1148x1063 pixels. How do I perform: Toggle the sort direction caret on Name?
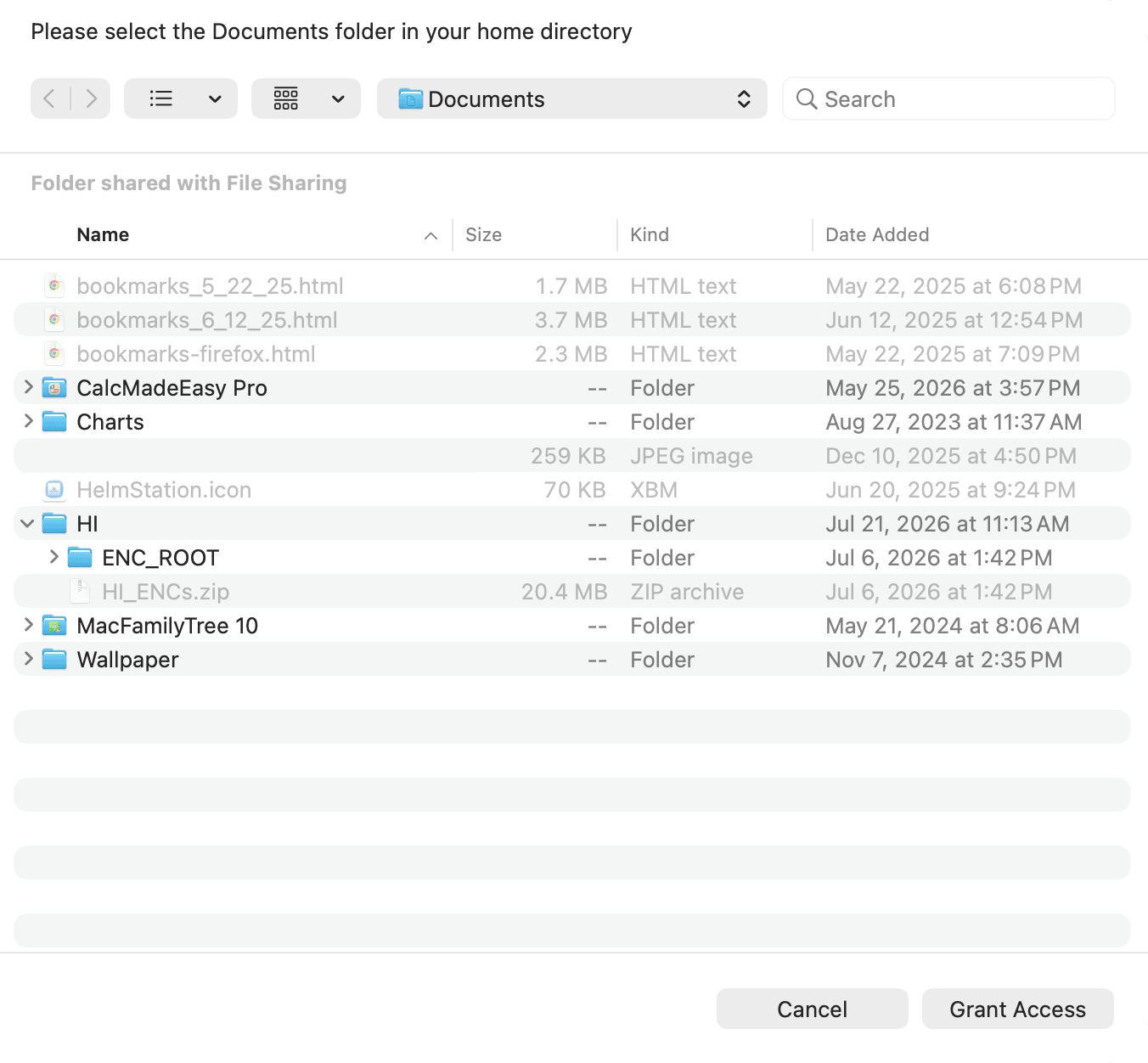click(430, 235)
